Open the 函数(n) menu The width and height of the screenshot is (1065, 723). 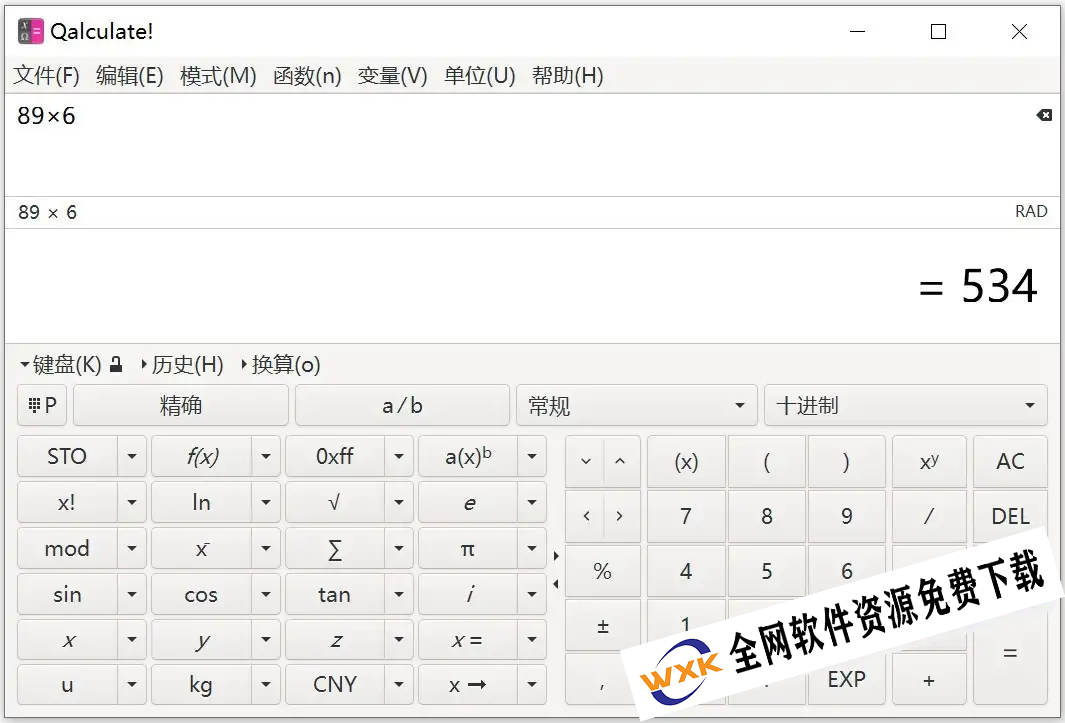[x=307, y=76]
